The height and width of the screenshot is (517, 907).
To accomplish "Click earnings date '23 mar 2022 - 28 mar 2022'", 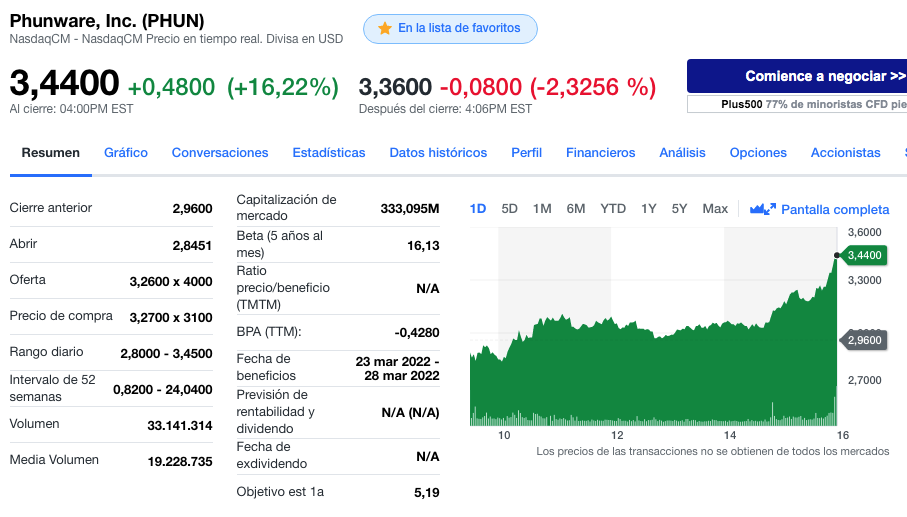I will tap(397, 368).
